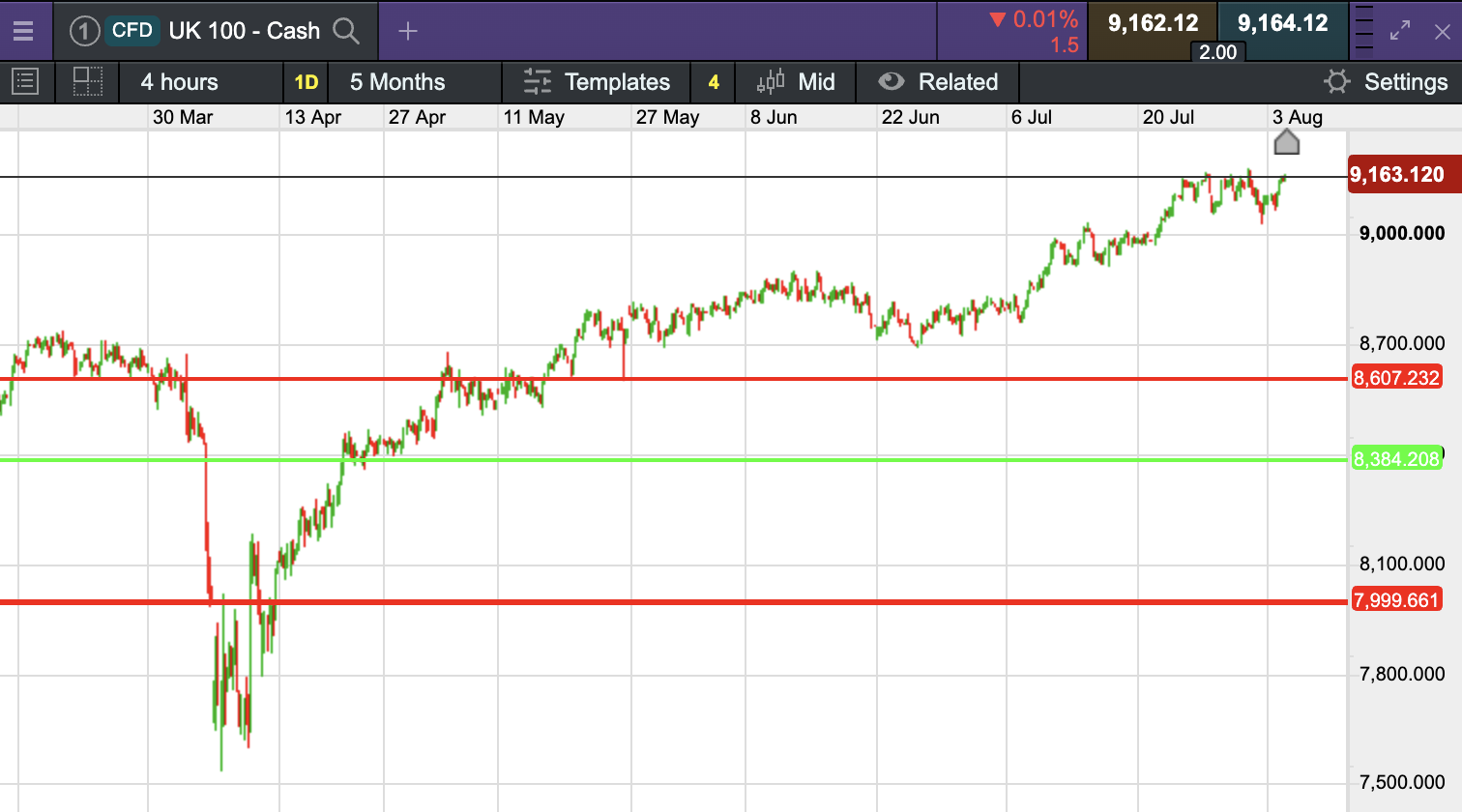Open the Mid price type dropdown

pos(797,82)
